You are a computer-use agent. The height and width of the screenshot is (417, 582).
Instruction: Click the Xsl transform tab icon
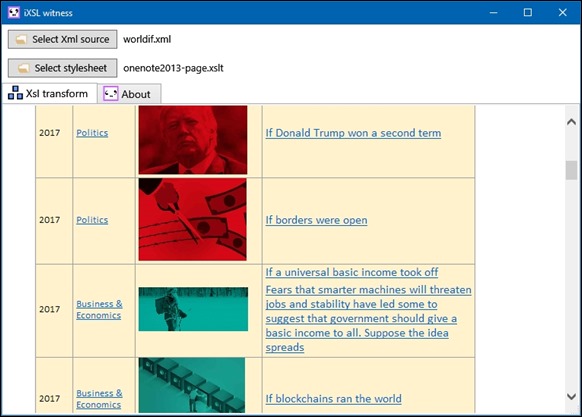(15, 93)
